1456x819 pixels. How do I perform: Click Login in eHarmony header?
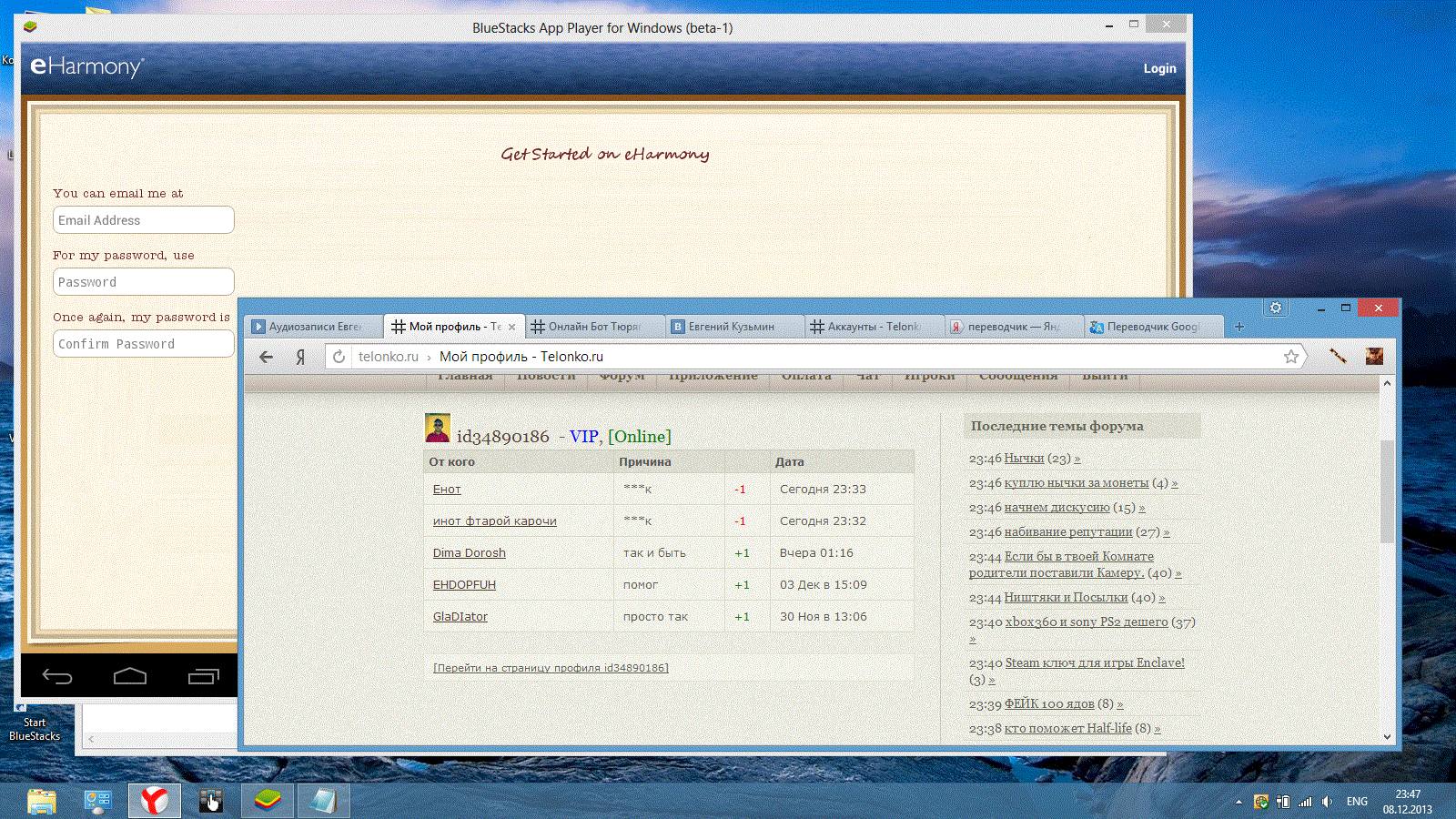[x=1159, y=68]
